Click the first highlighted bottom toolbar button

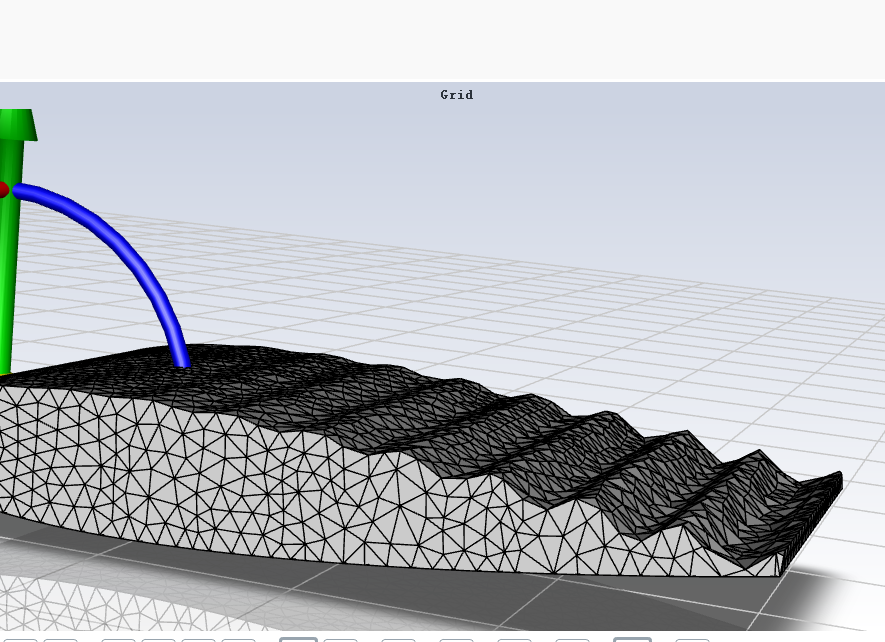pos(298,639)
